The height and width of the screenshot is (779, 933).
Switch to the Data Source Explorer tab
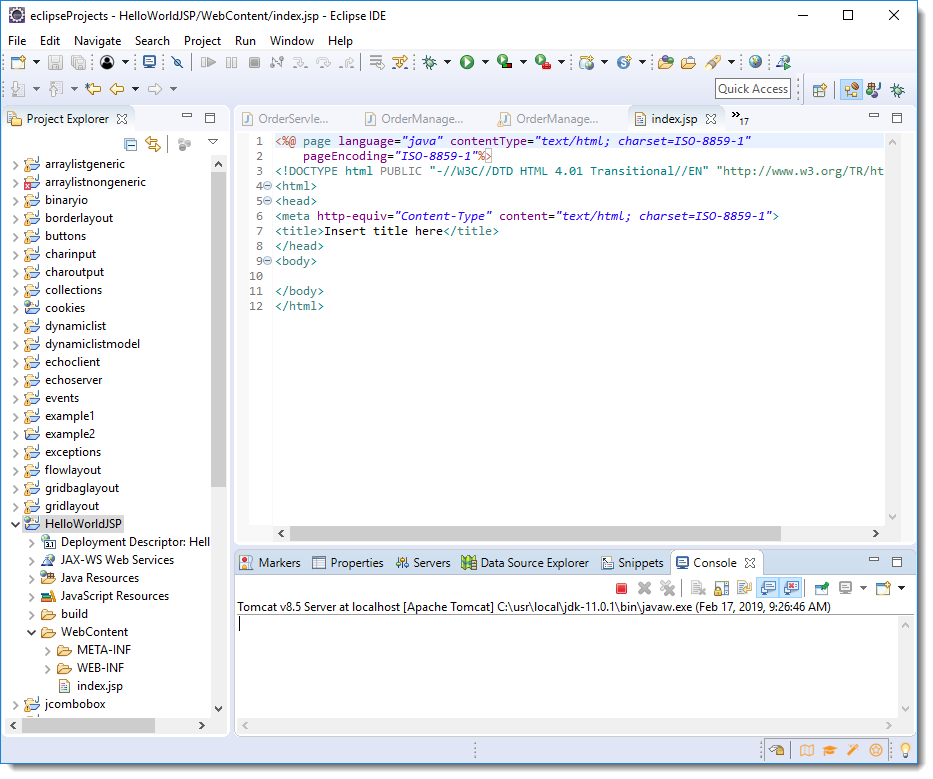click(525, 564)
